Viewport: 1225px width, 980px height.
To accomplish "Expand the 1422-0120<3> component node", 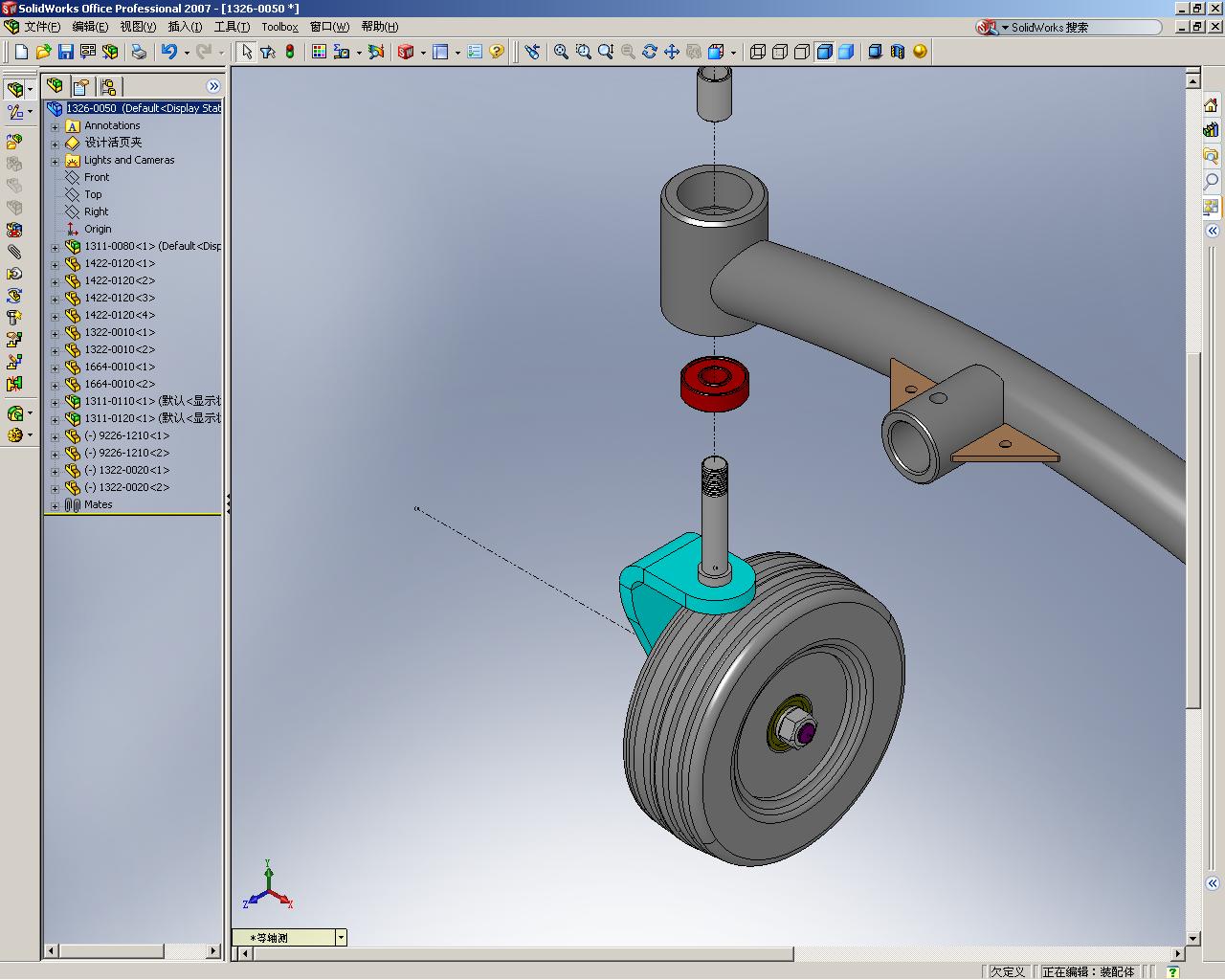I will click(x=55, y=299).
